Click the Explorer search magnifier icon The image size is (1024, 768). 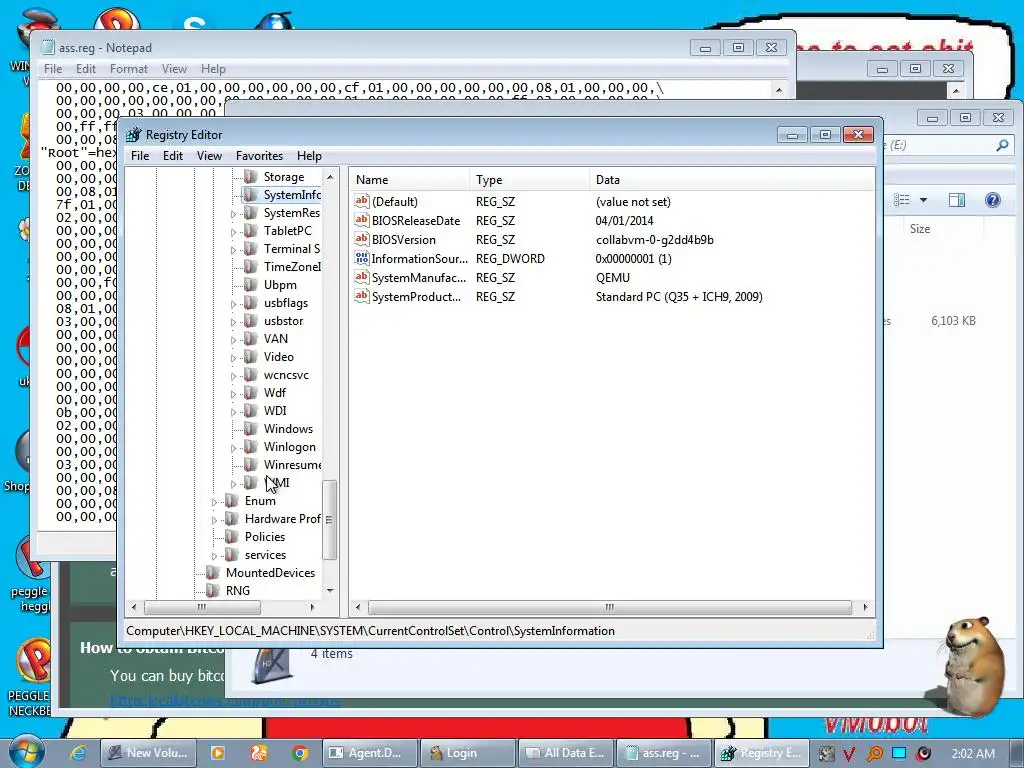[x=1002, y=145]
